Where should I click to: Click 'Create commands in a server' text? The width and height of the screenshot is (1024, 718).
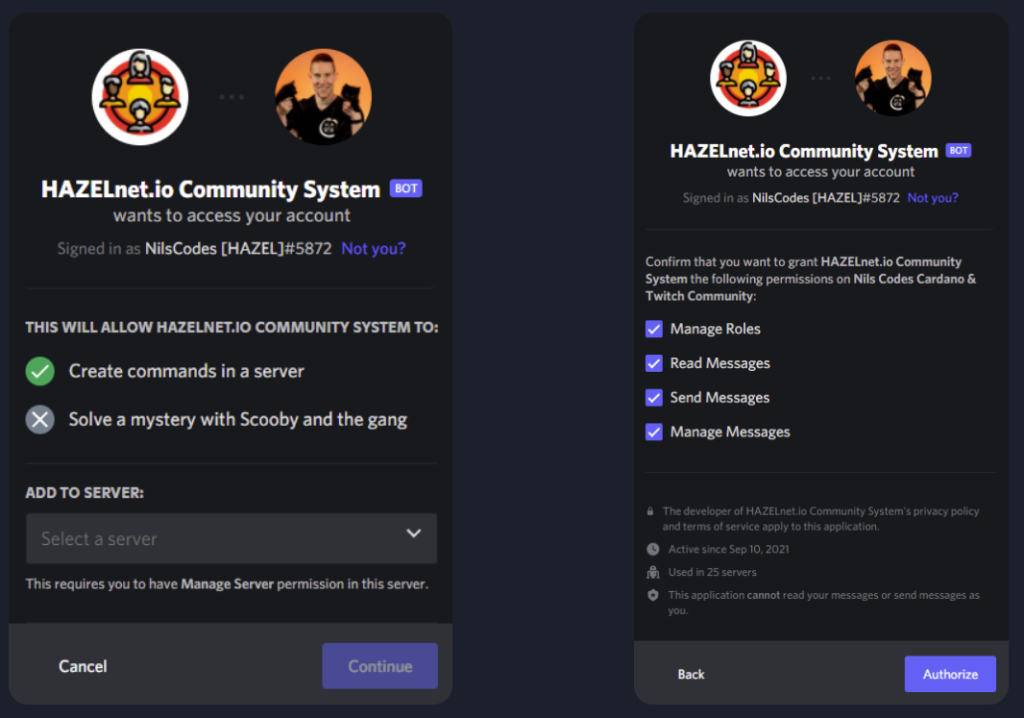pyautogui.click(x=186, y=371)
